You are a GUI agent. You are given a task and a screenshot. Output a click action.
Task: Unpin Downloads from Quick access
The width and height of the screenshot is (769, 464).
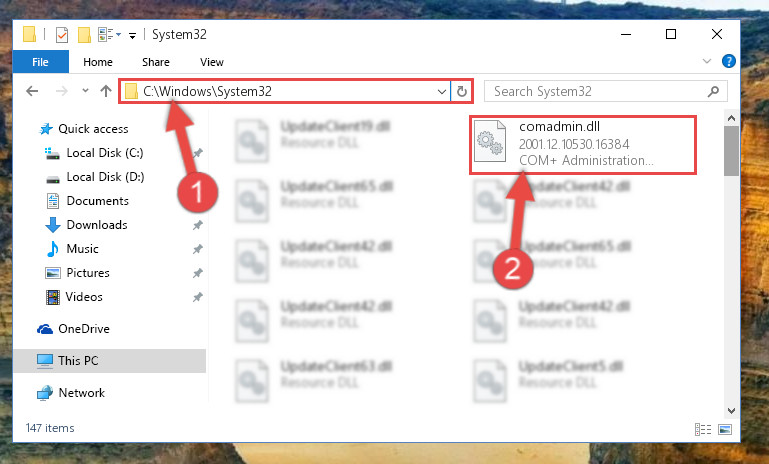coord(198,225)
